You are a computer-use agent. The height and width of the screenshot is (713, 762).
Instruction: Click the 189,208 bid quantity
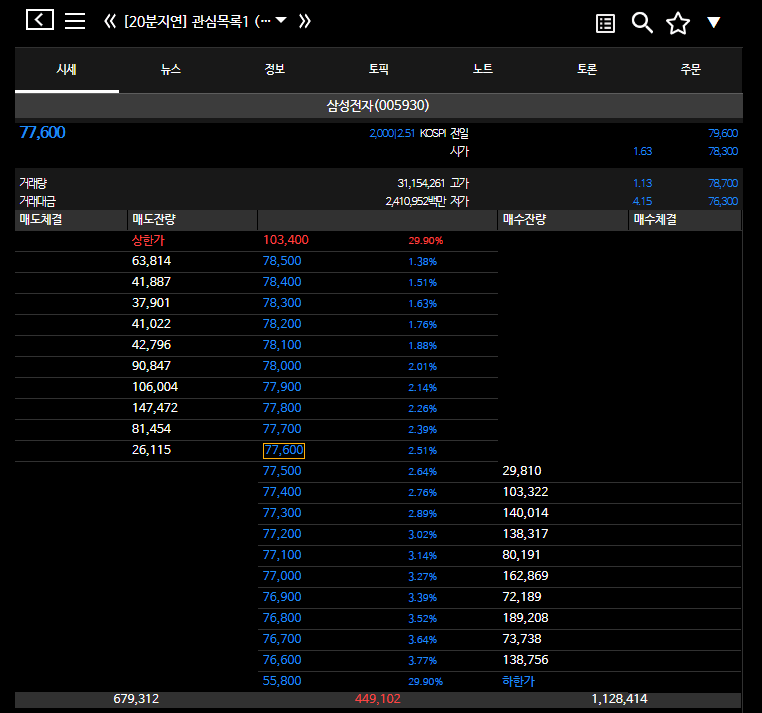pyautogui.click(x=525, y=618)
